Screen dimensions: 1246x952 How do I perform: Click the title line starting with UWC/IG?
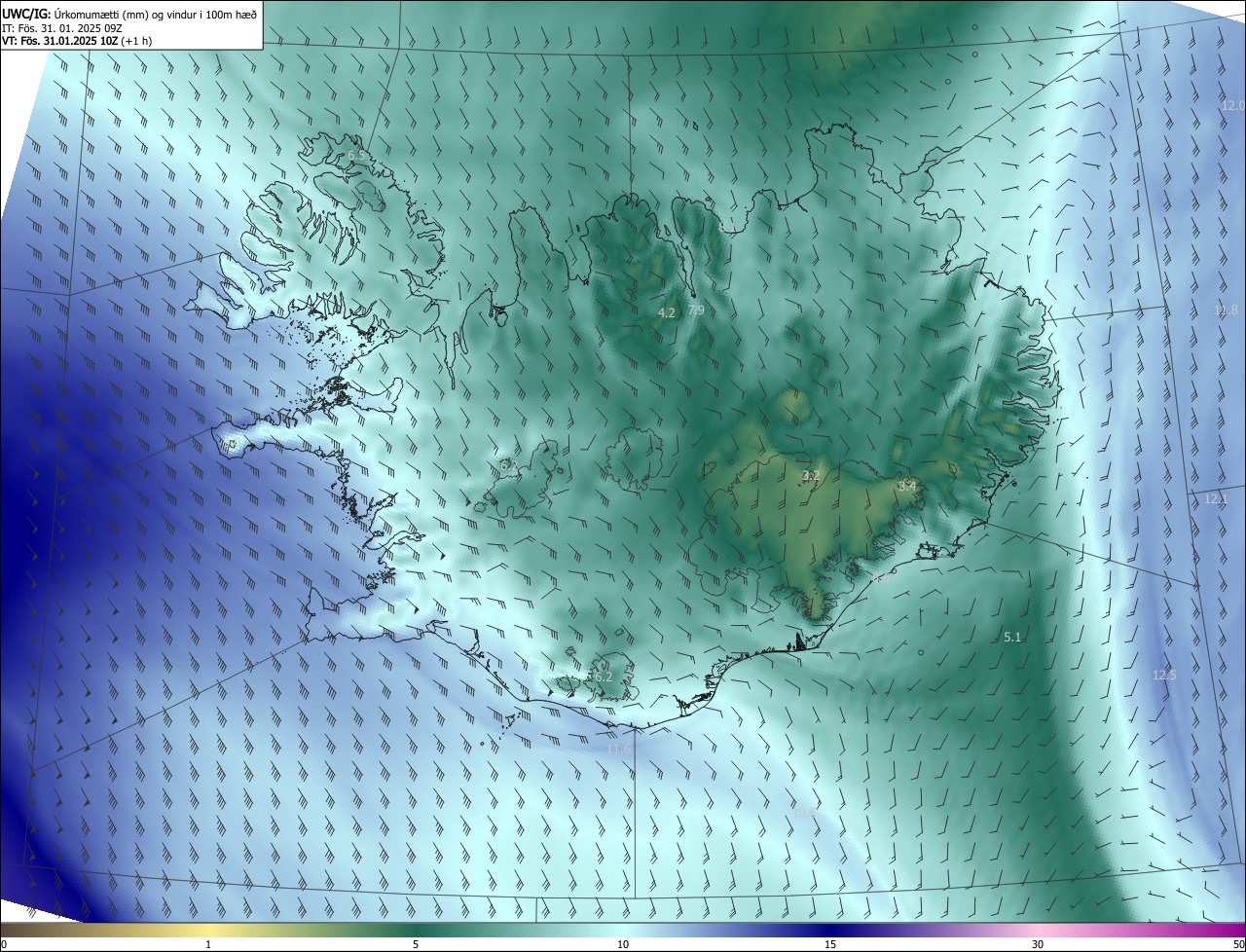pyautogui.click(x=129, y=13)
